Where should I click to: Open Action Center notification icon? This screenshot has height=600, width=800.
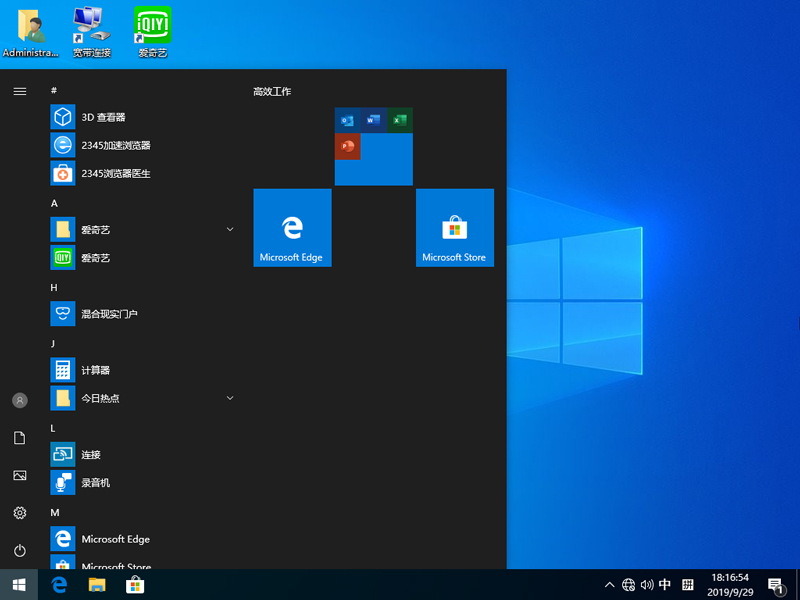pos(777,585)
